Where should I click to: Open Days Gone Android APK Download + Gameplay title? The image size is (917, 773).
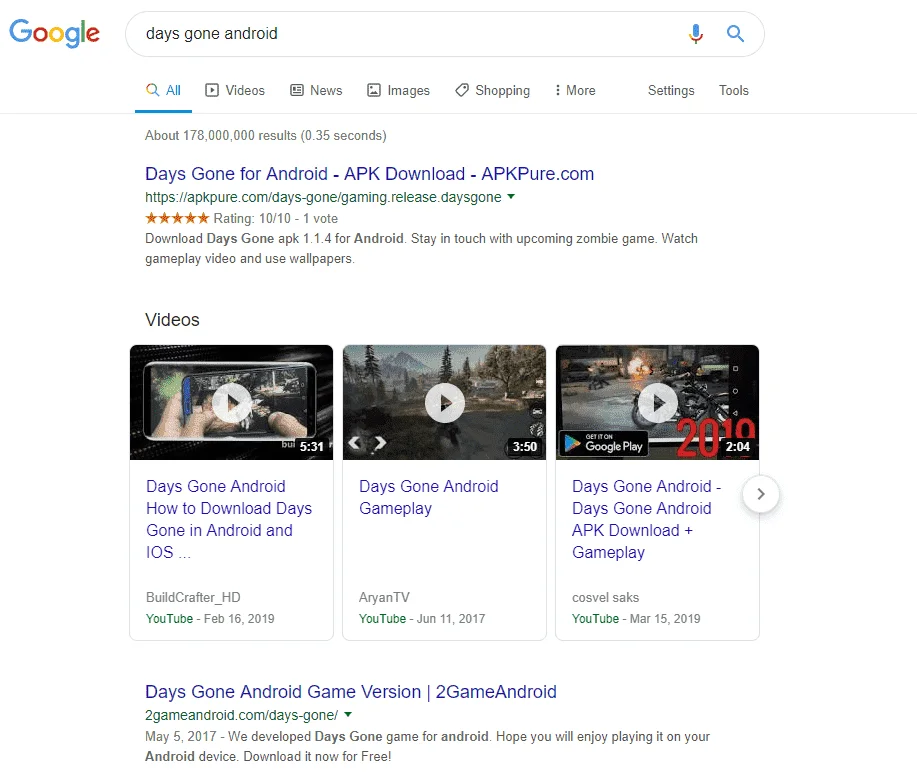646,519
